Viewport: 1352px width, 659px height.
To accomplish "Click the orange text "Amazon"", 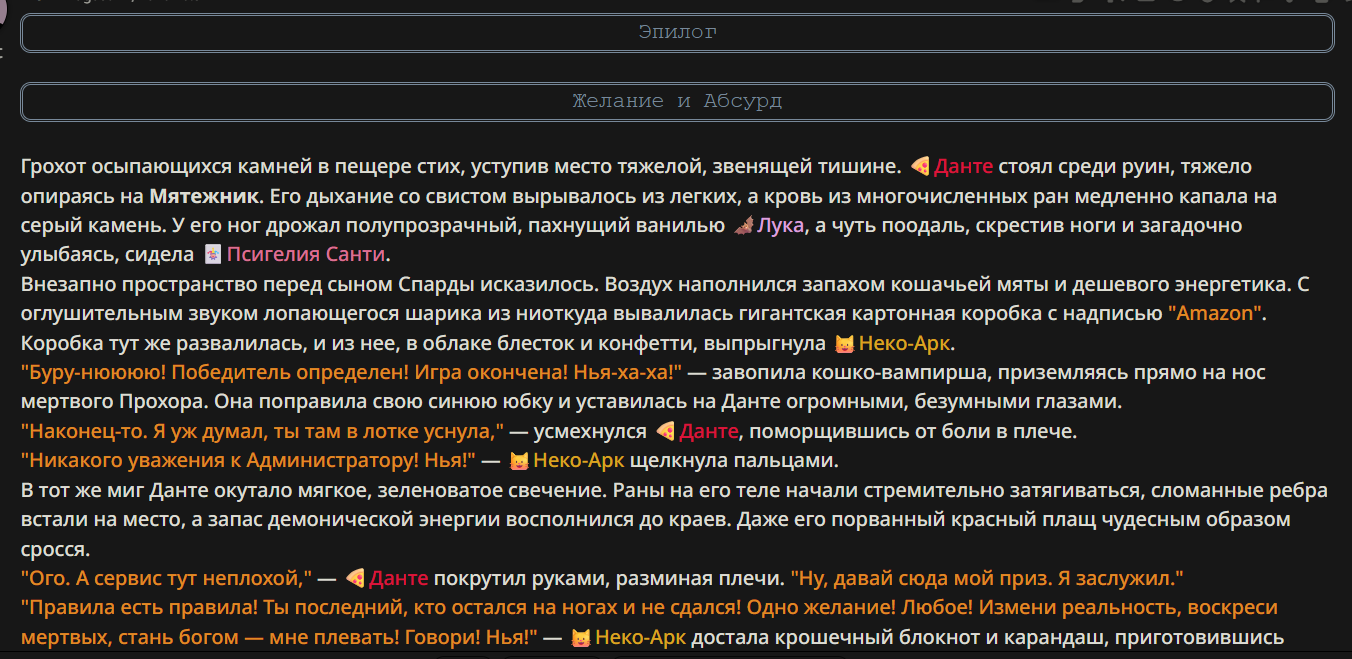I will click(x=1216, y=314).
